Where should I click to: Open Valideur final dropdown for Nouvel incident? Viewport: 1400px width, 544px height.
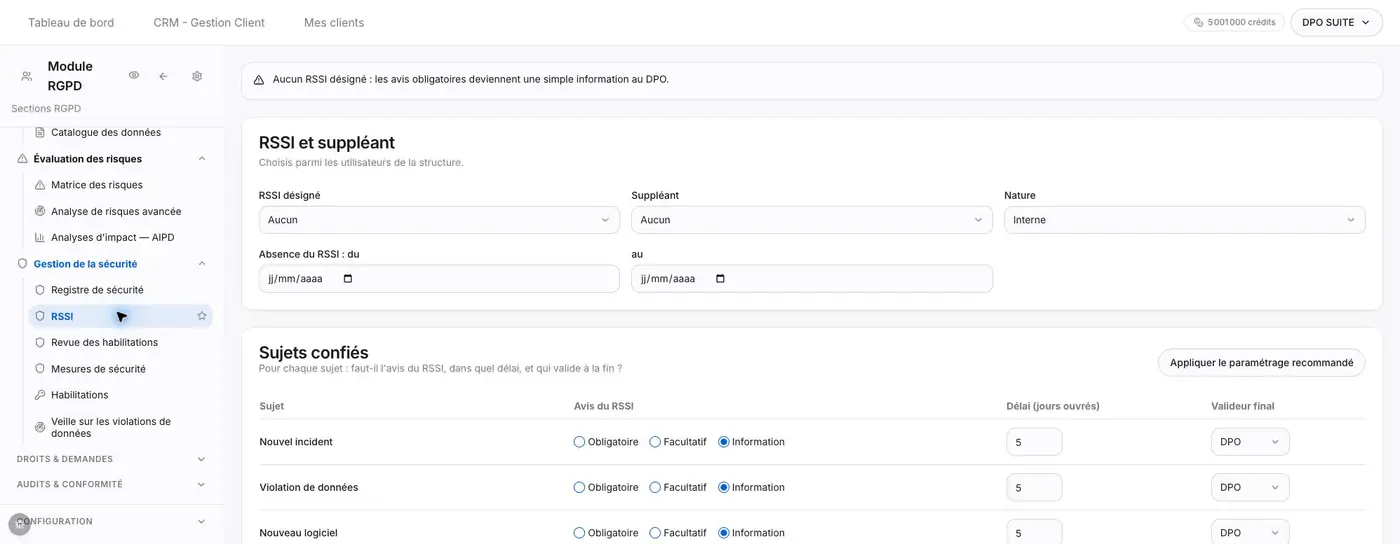coord(1250,442)
